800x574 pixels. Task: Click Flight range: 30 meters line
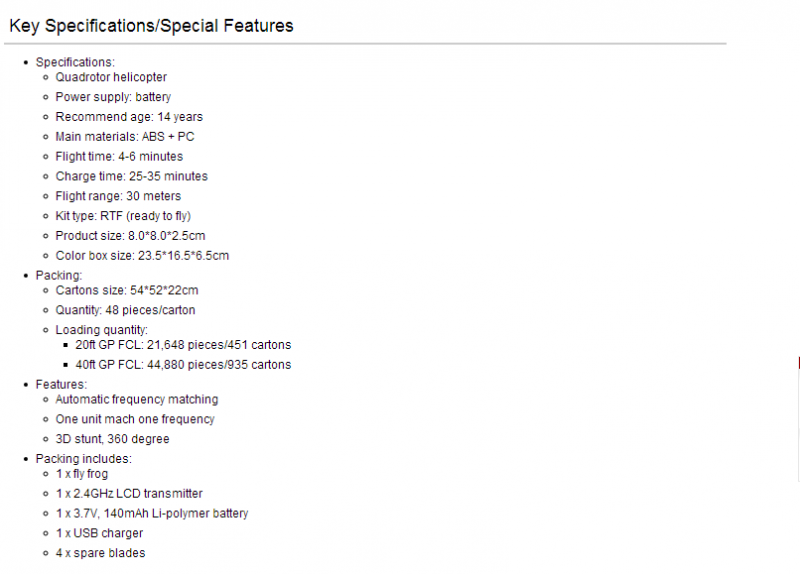tap(118, 196)
